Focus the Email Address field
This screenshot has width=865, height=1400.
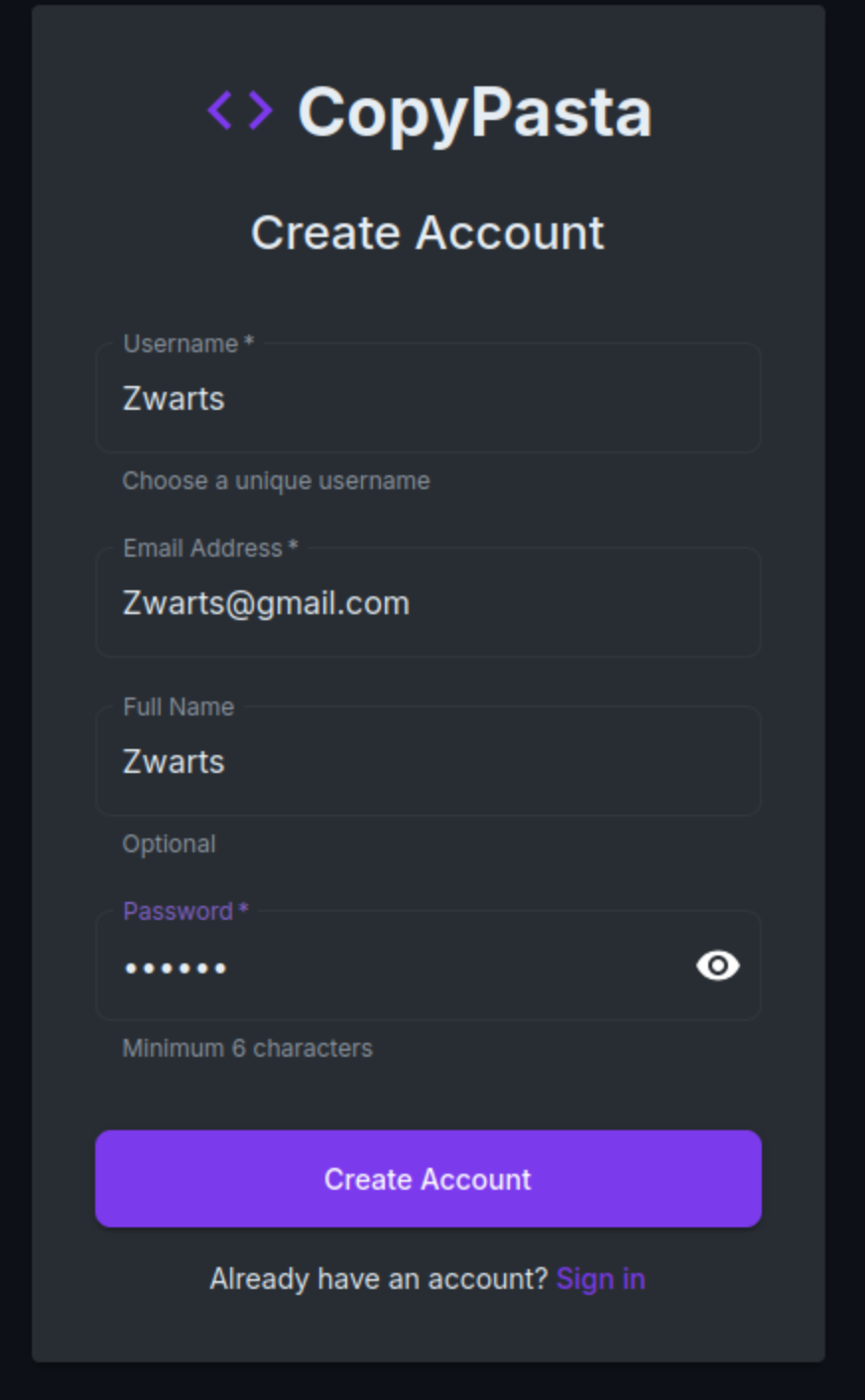tap(427, 602)
